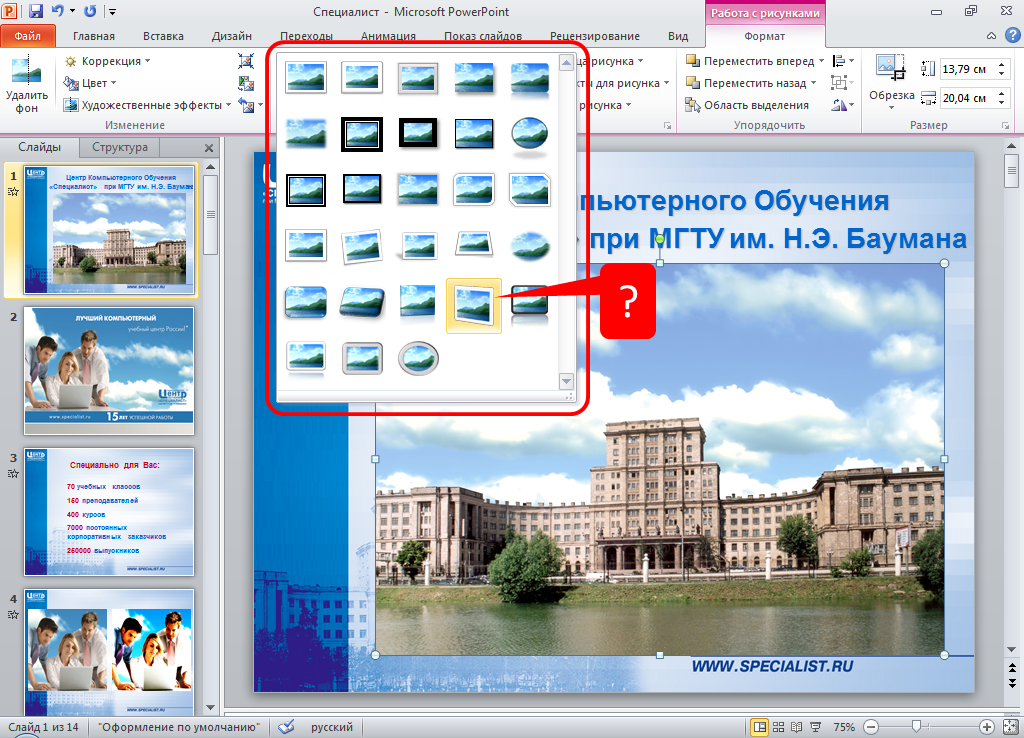Expand the Коррекция dropdown

click(108, 61)
